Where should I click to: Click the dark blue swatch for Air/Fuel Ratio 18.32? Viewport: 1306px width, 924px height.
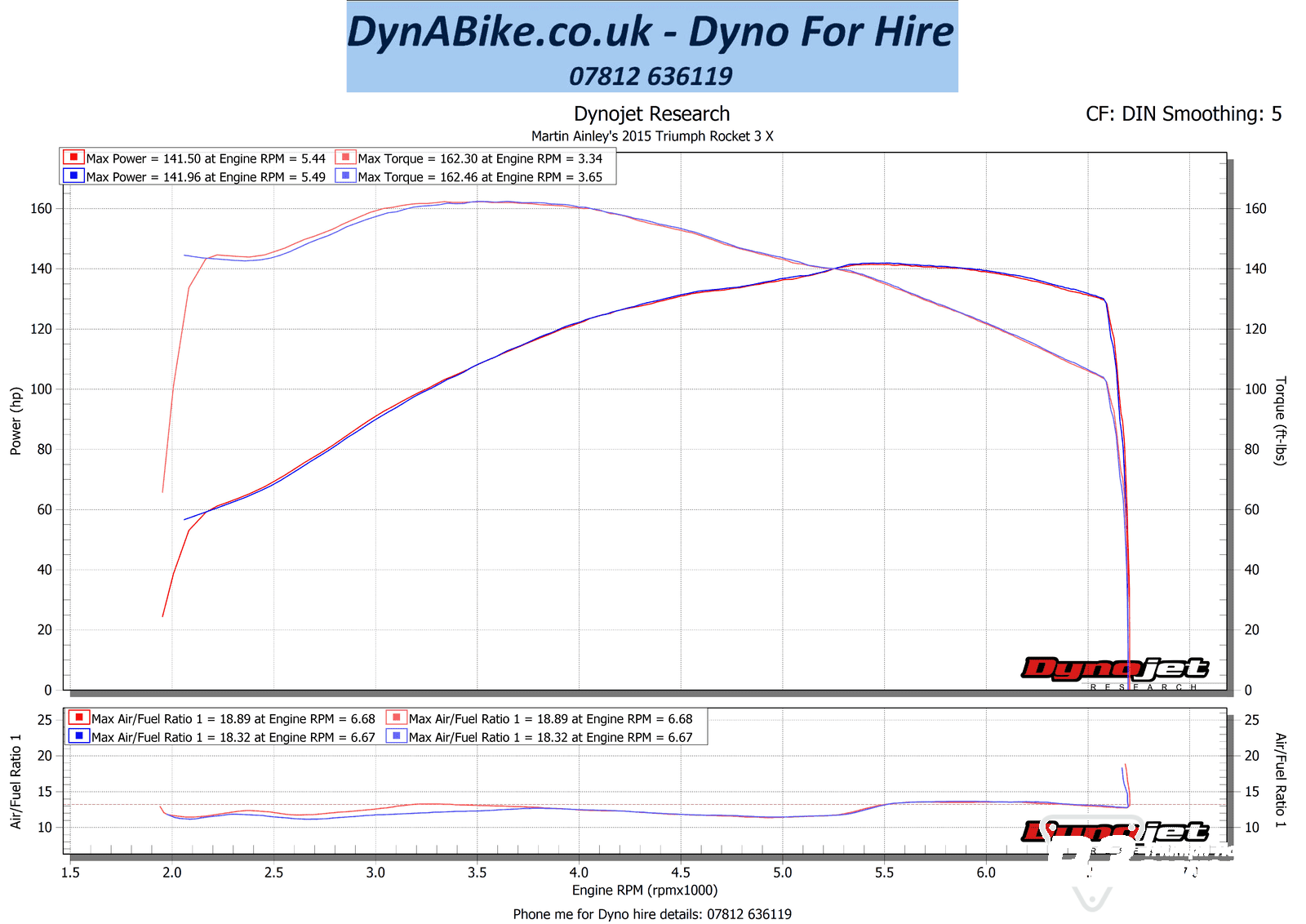pyautogui.click(x=78, y=735)
